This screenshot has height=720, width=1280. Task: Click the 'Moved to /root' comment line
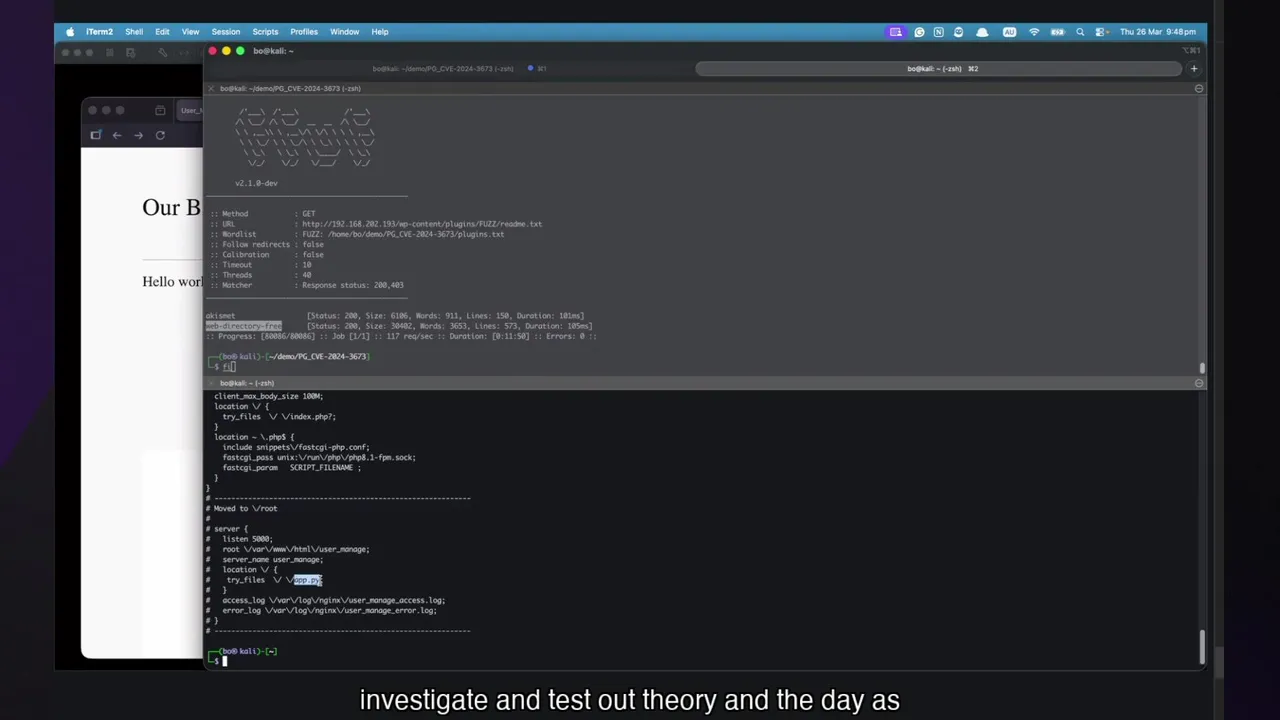[x=244, y=508]
